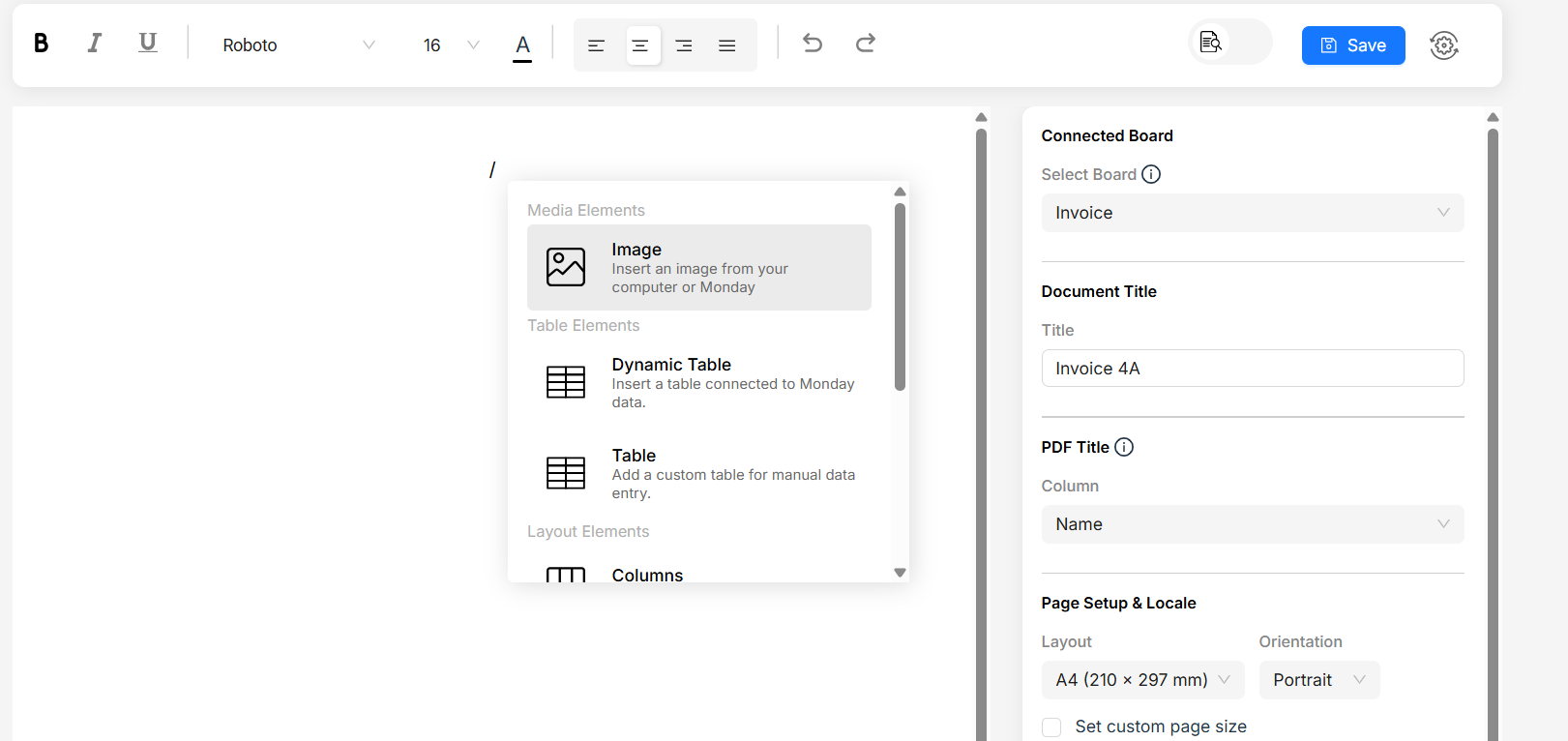Screen dimensions: 1568x741
Task: Click the Save button
Action: click(x=1352, y=45)
